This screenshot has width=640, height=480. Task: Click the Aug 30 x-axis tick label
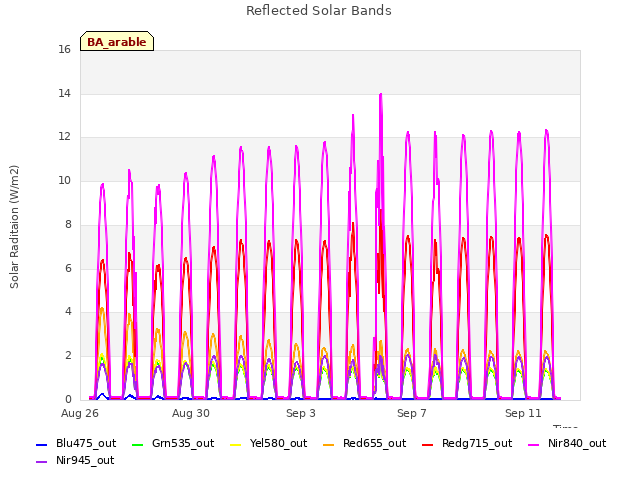point(191,413)
